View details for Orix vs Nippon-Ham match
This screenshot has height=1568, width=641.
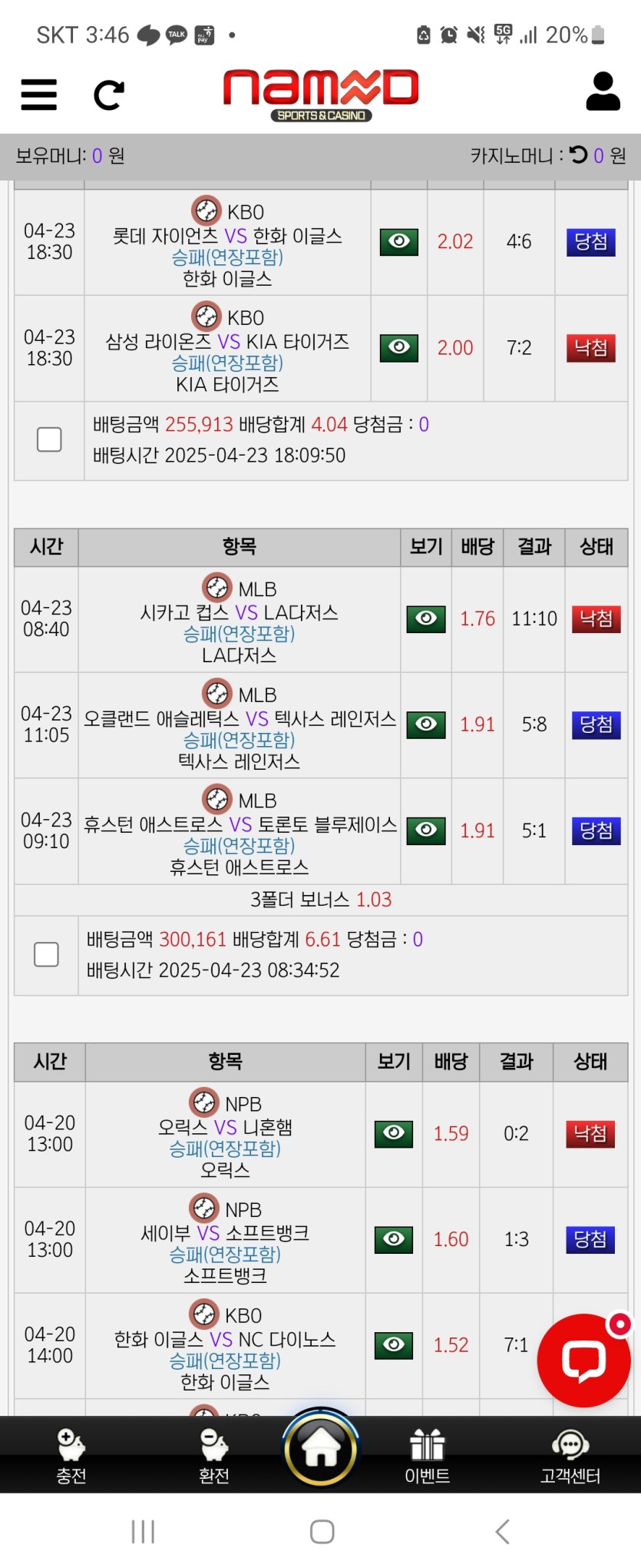(x=394, y=1133)
